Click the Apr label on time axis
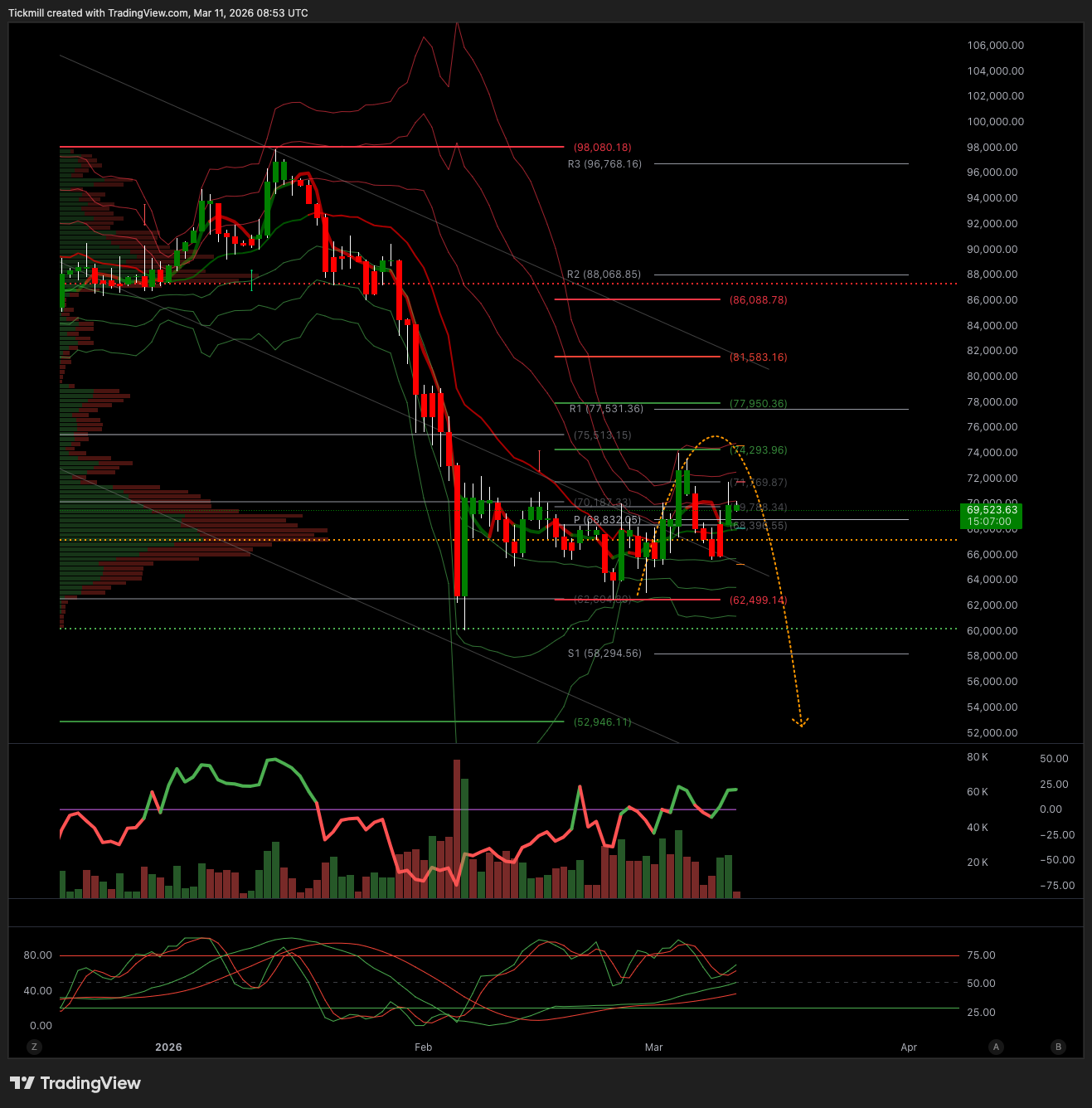 [909, 1047]
